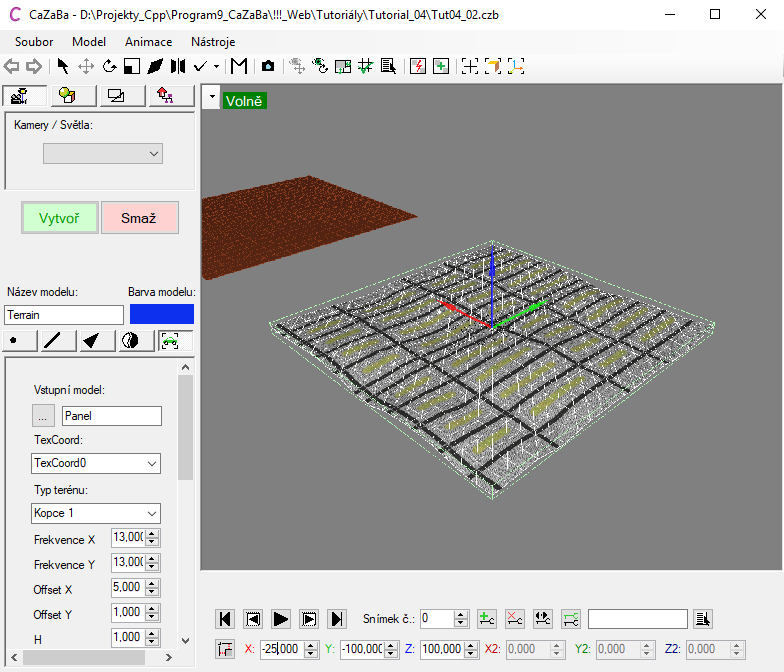
Task: Open the TexCoord0 dropdown
Action: 96,463
